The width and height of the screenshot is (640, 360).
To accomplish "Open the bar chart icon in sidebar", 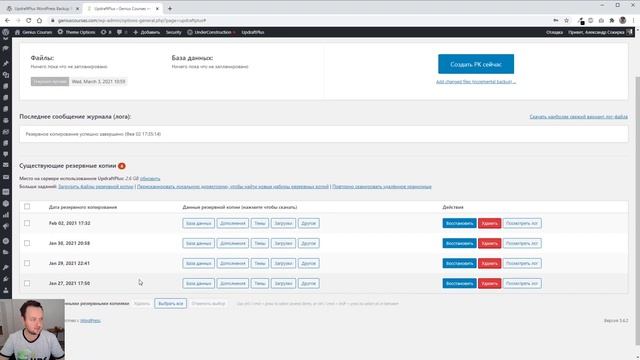I will [6, 215].
